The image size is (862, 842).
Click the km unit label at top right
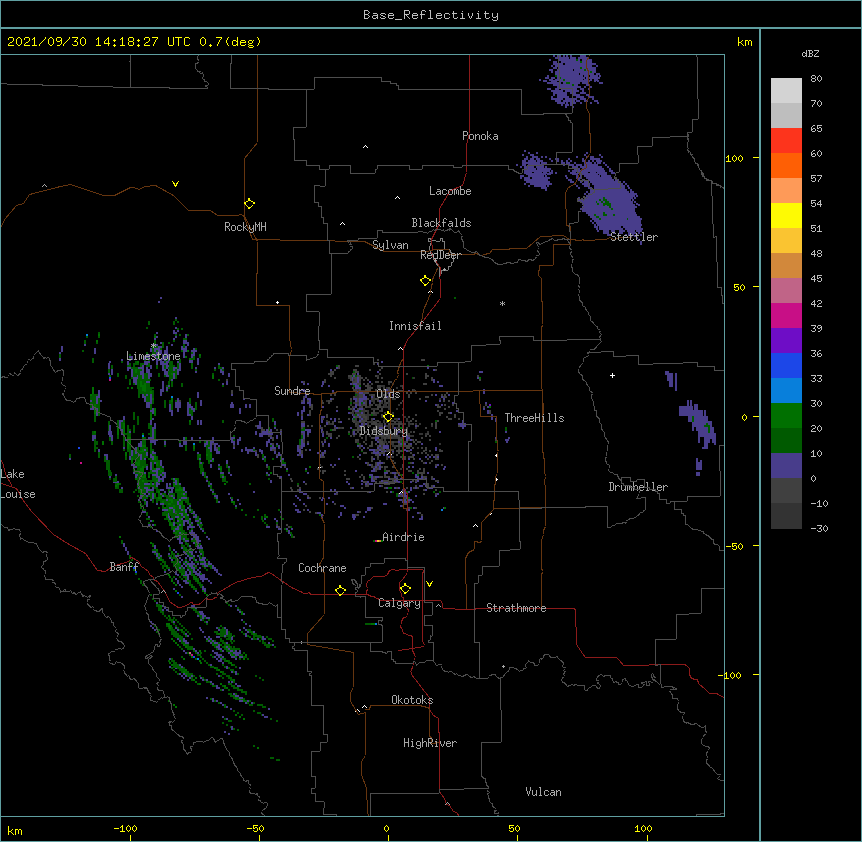744,42
